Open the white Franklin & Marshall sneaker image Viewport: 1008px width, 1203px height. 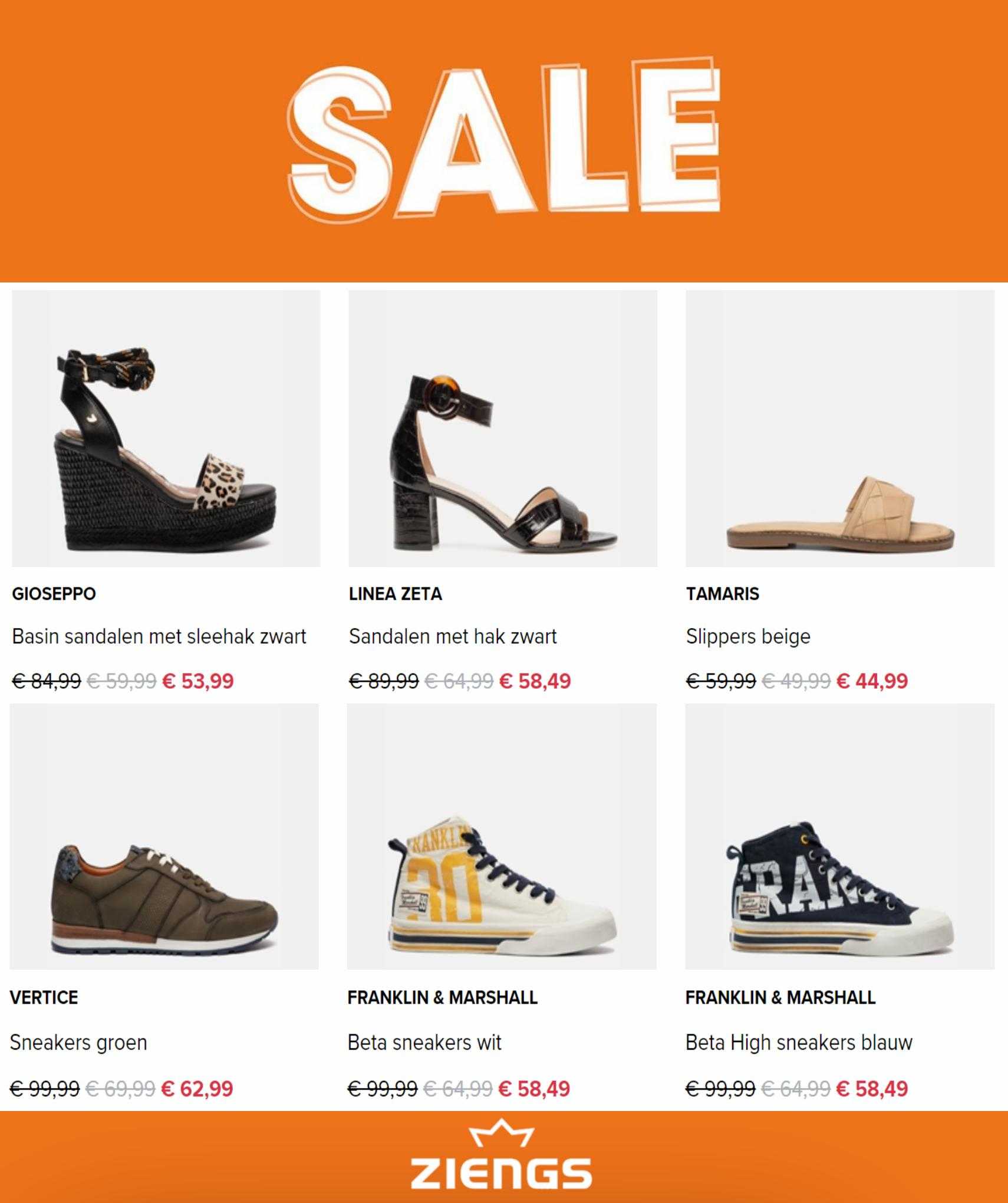(502, 836)
